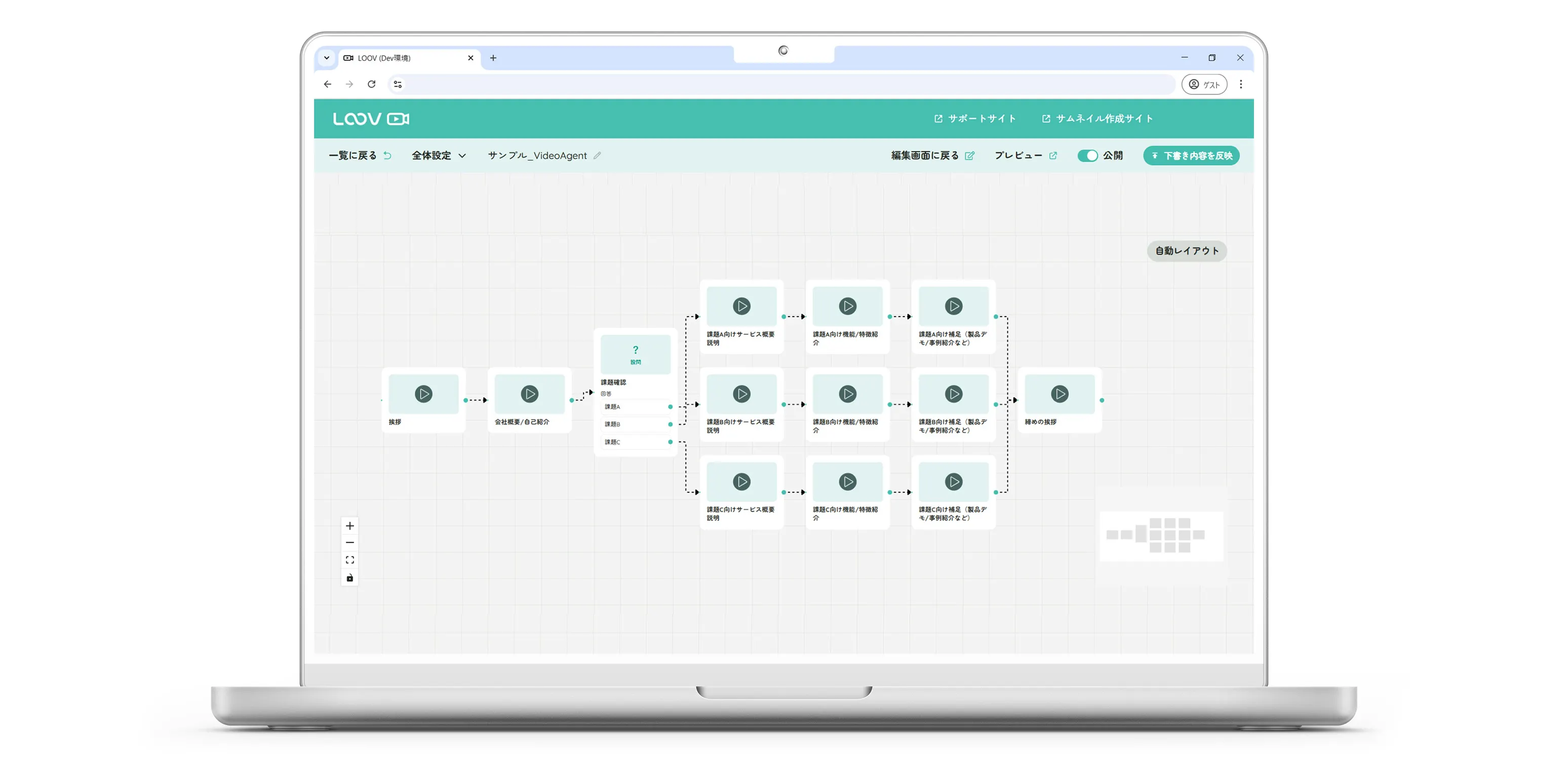Click the minimap overview thumbnail
The height and width of the screenshot is (762, 1568).
(1161, 536)
